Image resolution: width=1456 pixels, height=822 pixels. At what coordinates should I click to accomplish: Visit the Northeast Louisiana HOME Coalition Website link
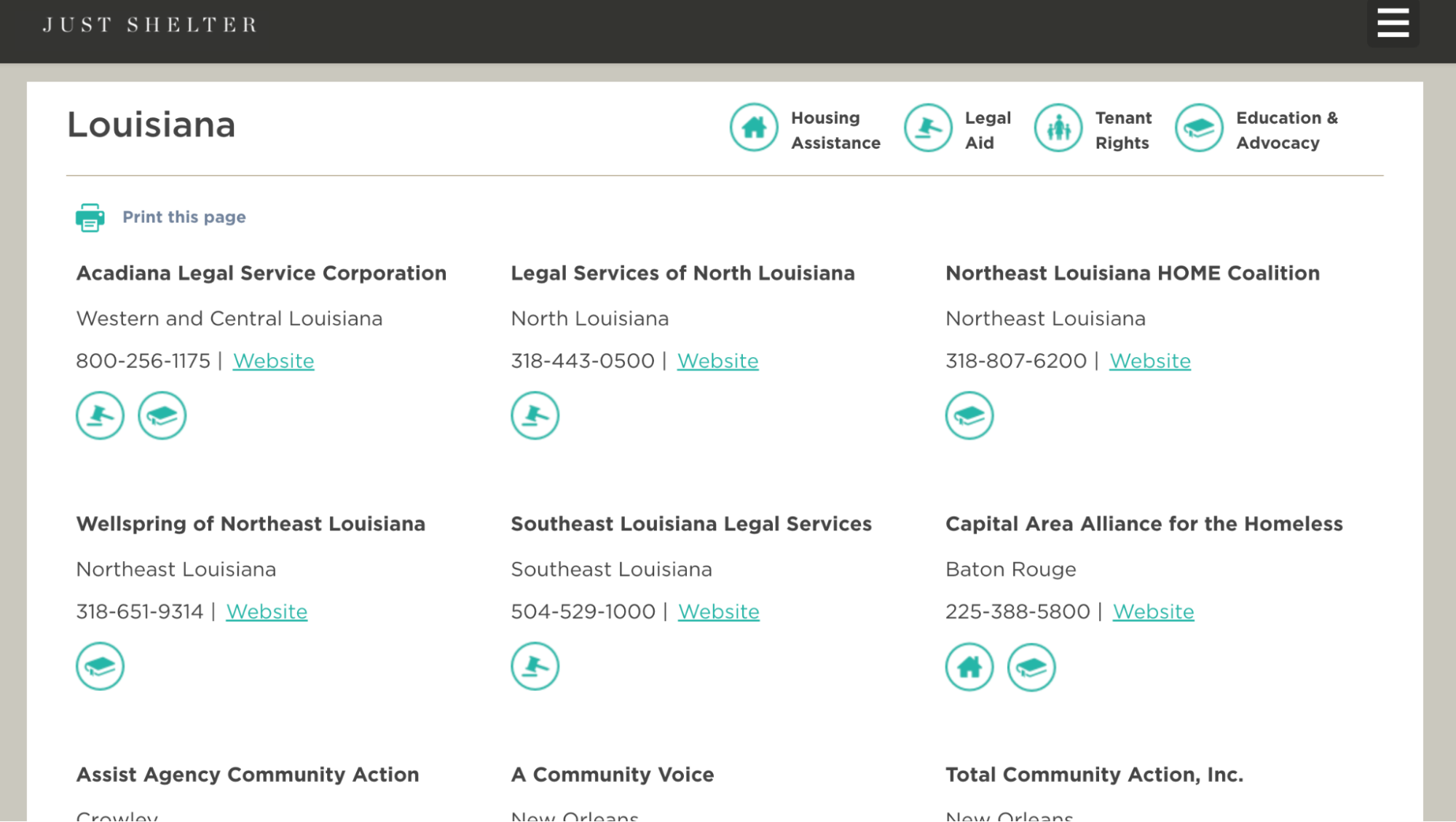point(1149,361)
